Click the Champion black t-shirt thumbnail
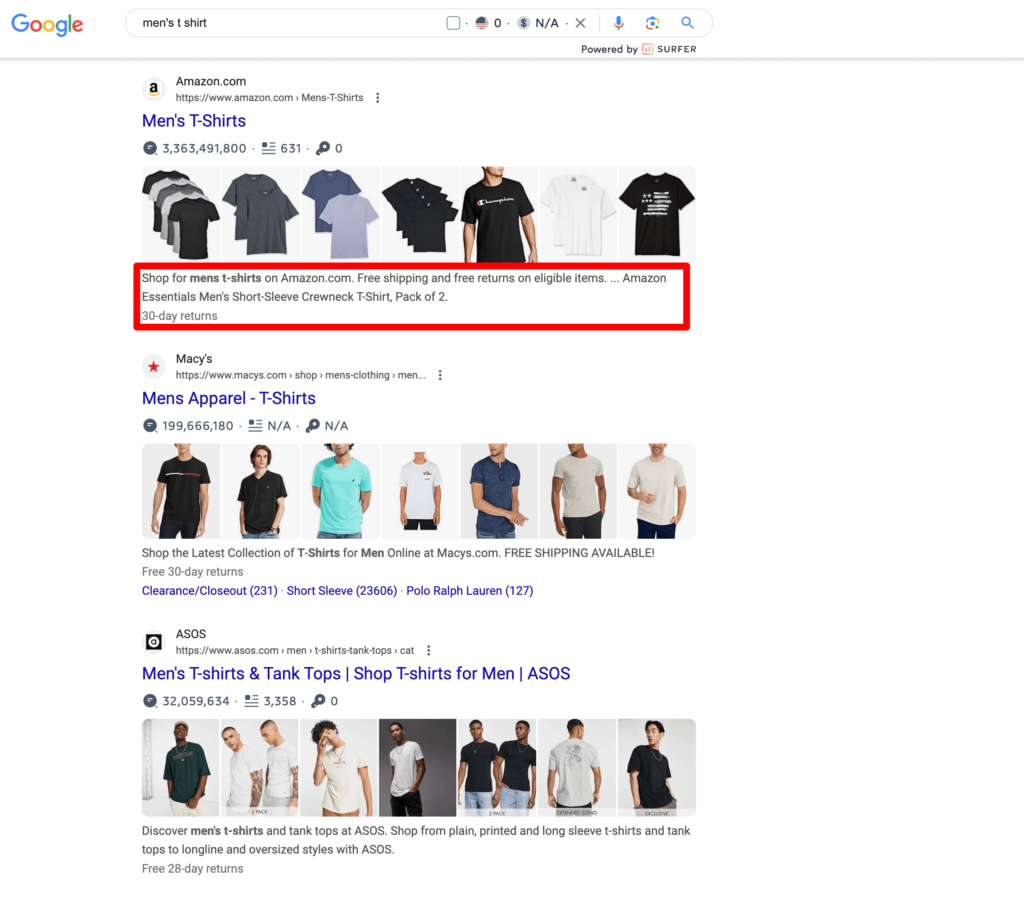The width and height of the screenshot is (1024, 899). coord(498,214)
